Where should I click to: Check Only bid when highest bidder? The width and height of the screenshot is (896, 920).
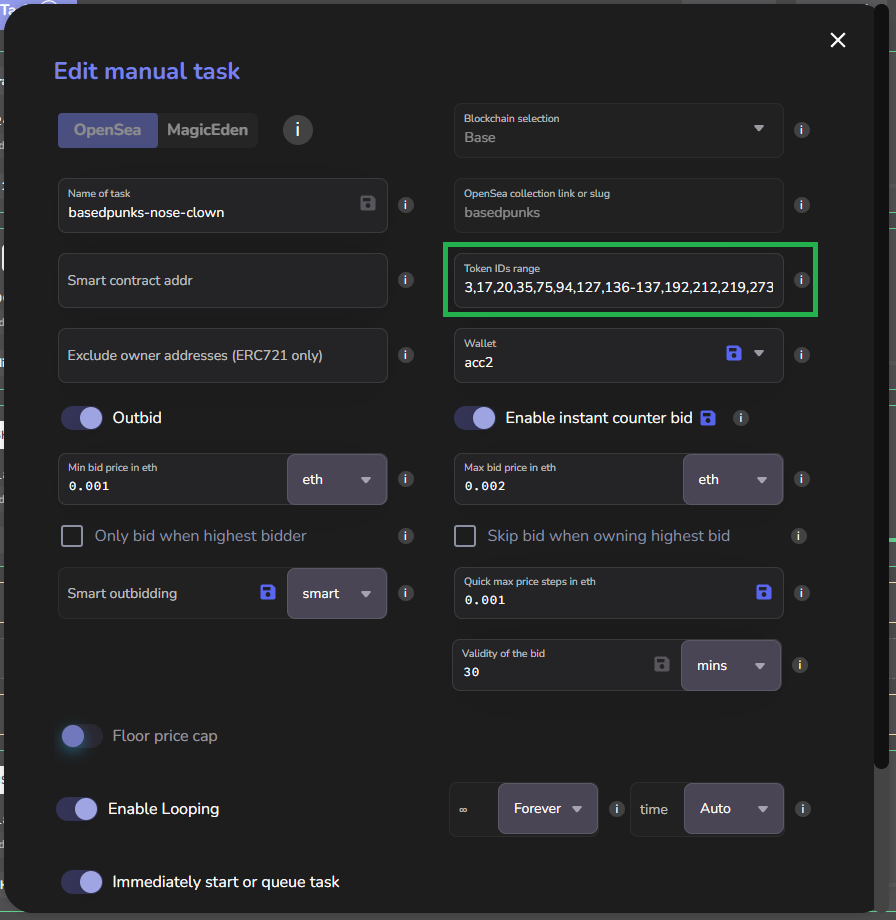point(72,536)
